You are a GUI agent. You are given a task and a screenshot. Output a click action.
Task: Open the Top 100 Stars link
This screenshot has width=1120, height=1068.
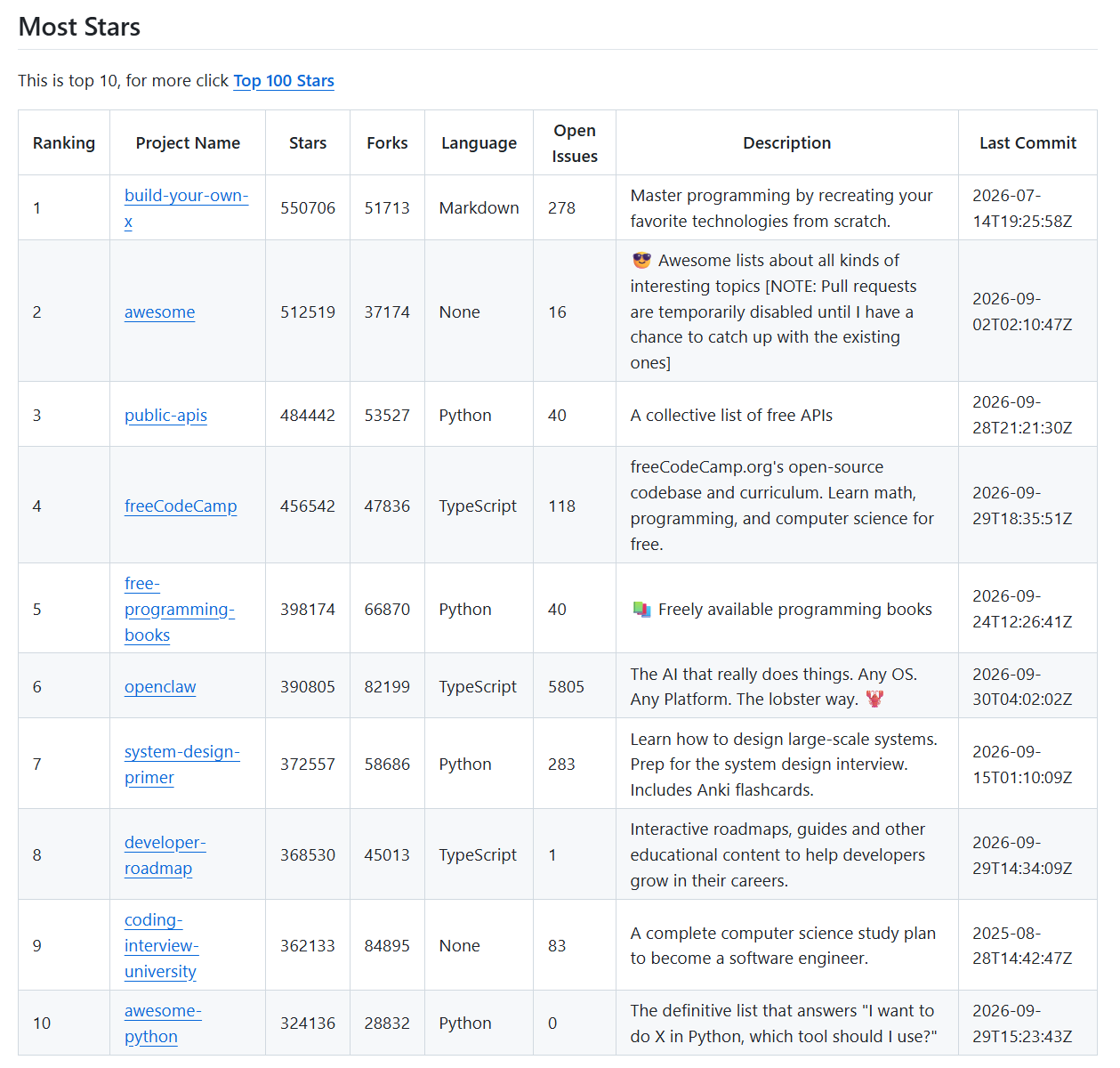tap(284, 81)
